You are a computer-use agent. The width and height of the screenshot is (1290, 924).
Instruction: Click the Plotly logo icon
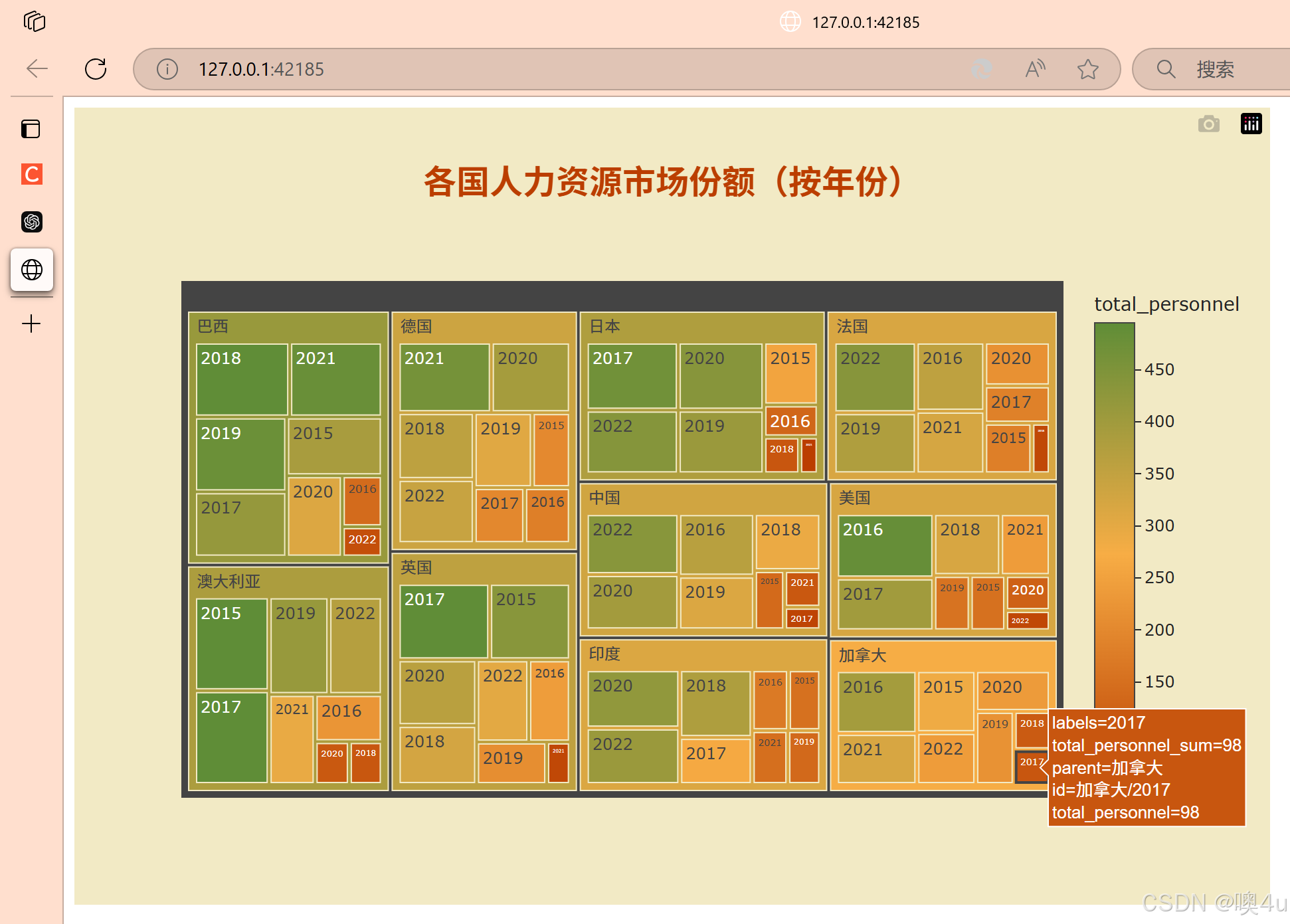tap(1251, 124)
